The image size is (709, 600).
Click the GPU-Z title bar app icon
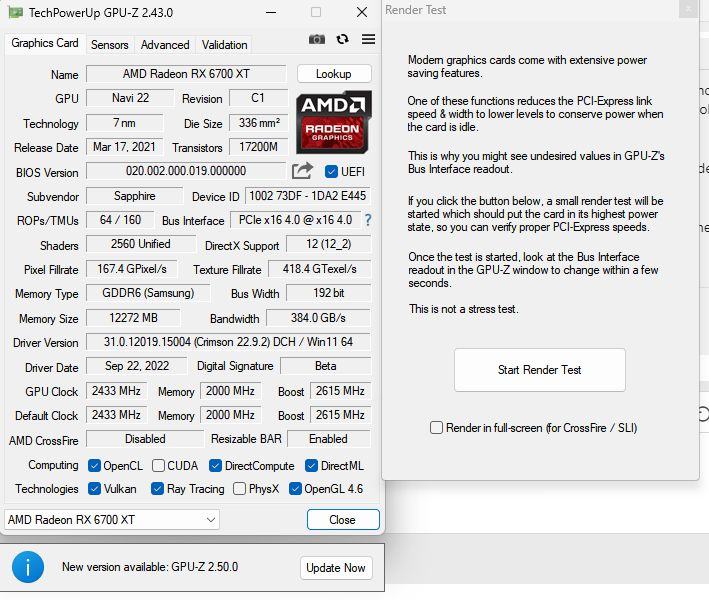pos(16,12)
